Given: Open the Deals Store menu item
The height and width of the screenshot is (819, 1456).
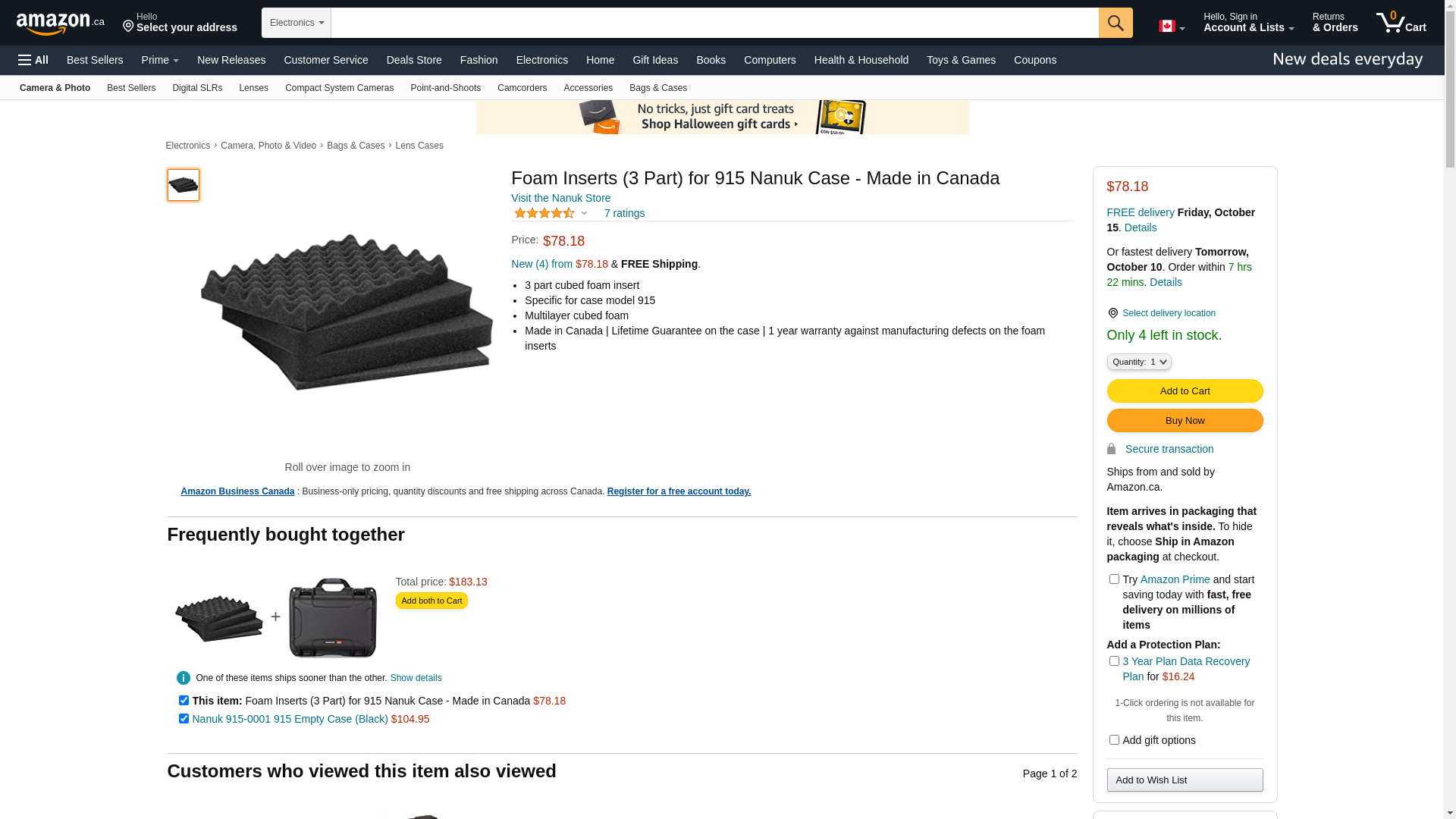Looking at the screenshot, I should point(414,60).
